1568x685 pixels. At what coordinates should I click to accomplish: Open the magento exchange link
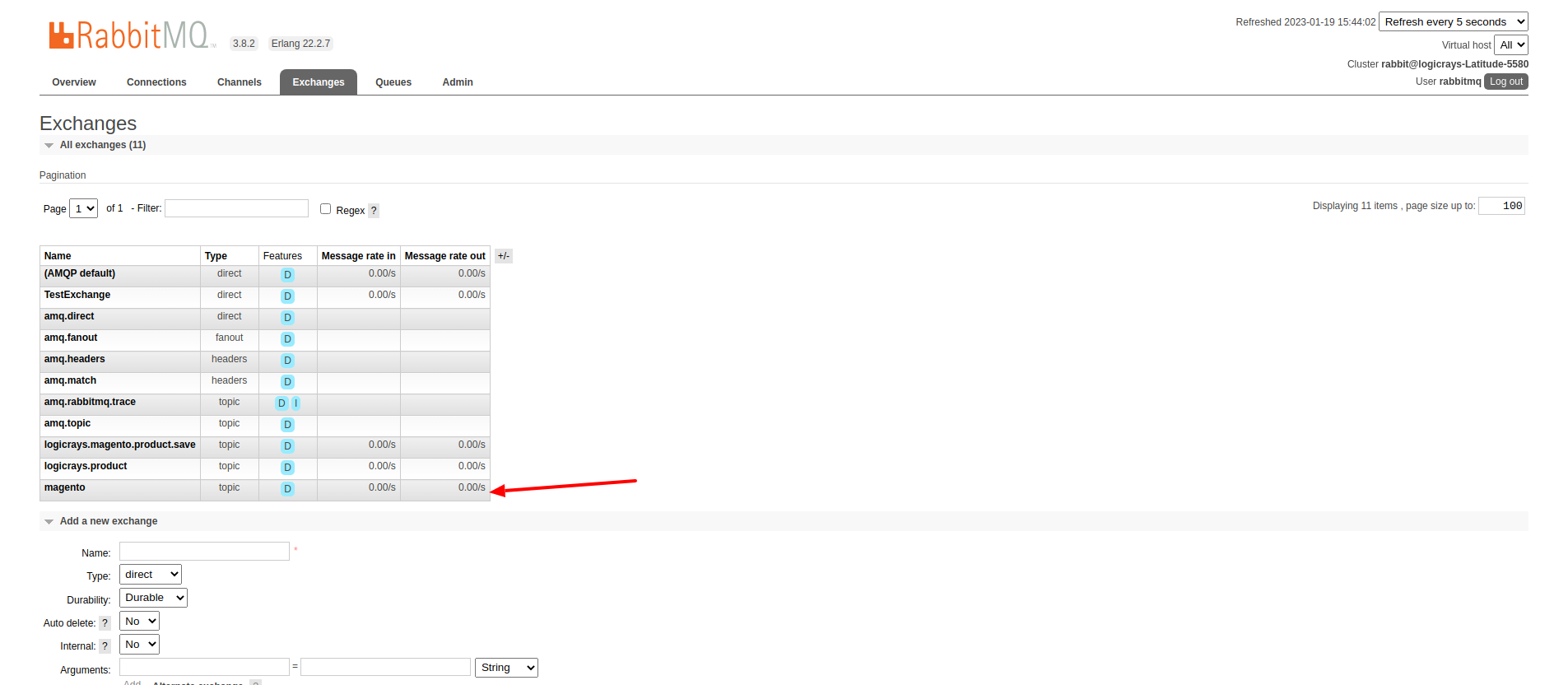coord(65,487)
